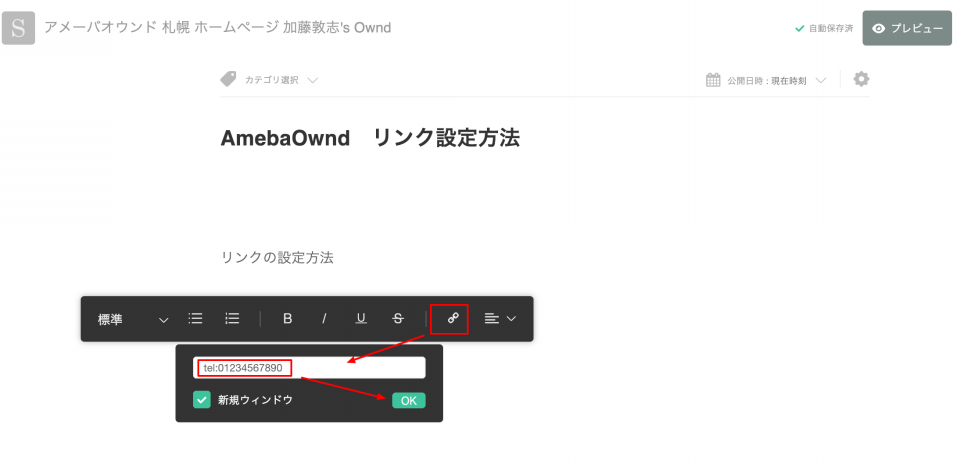The image size is (960, 467).
Task: Click the site logo S icon
Action: point(18,28)
